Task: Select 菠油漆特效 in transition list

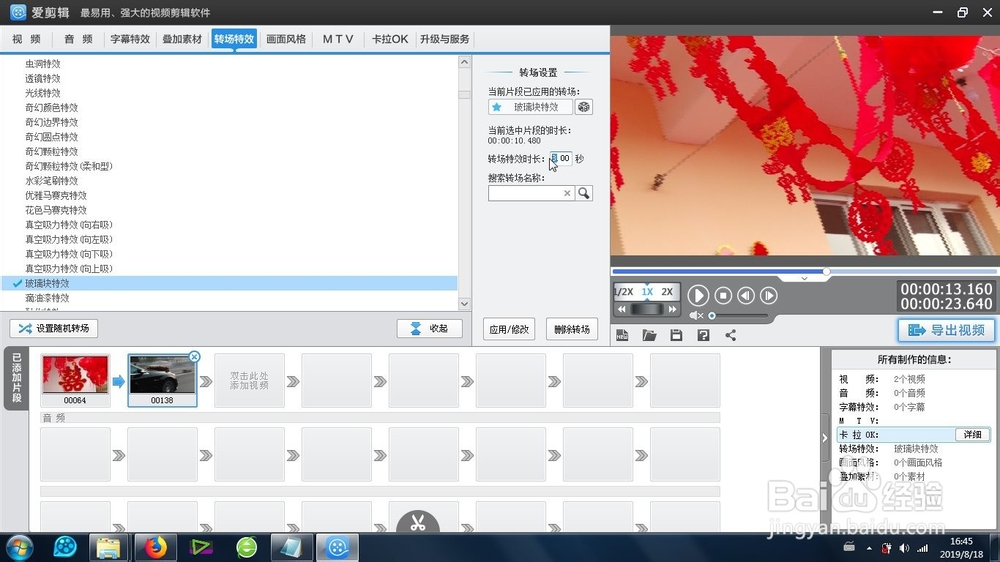Action: click(47, 299)
